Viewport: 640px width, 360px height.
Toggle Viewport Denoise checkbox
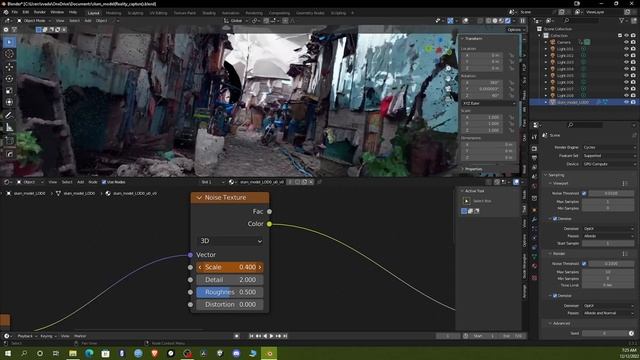pos(555,219)
